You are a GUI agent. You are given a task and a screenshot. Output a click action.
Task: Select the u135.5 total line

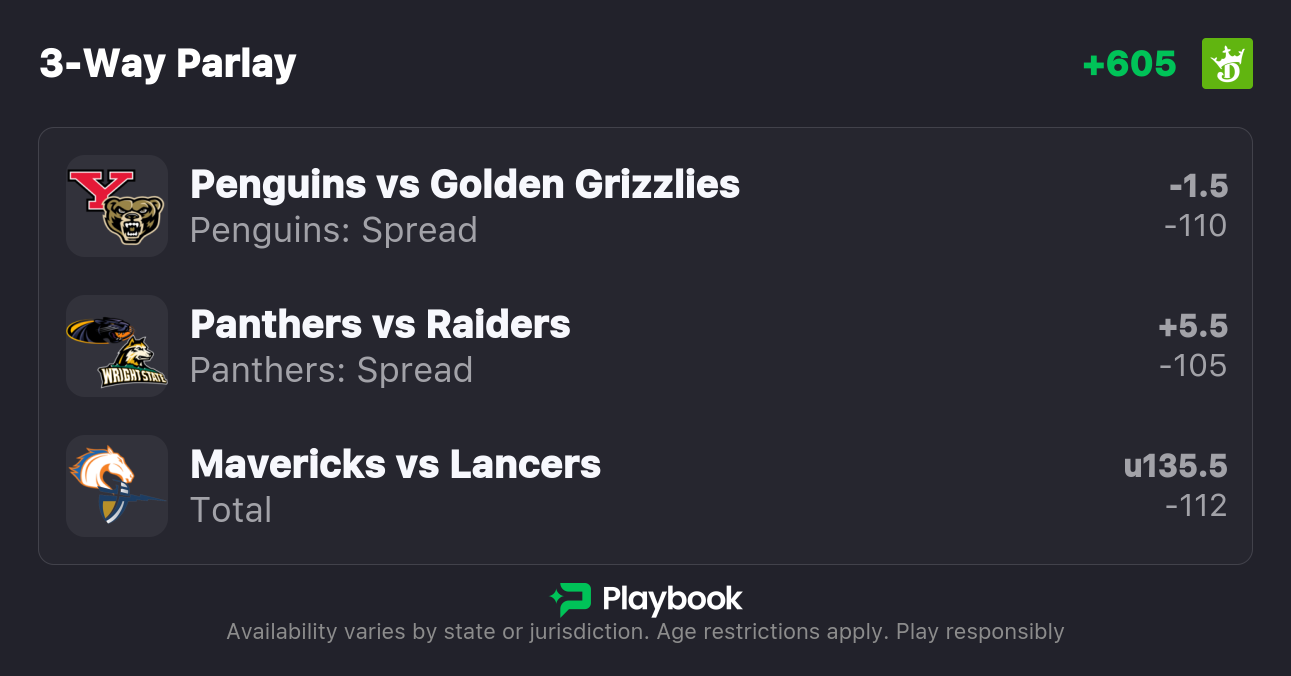coord(1175,466)
